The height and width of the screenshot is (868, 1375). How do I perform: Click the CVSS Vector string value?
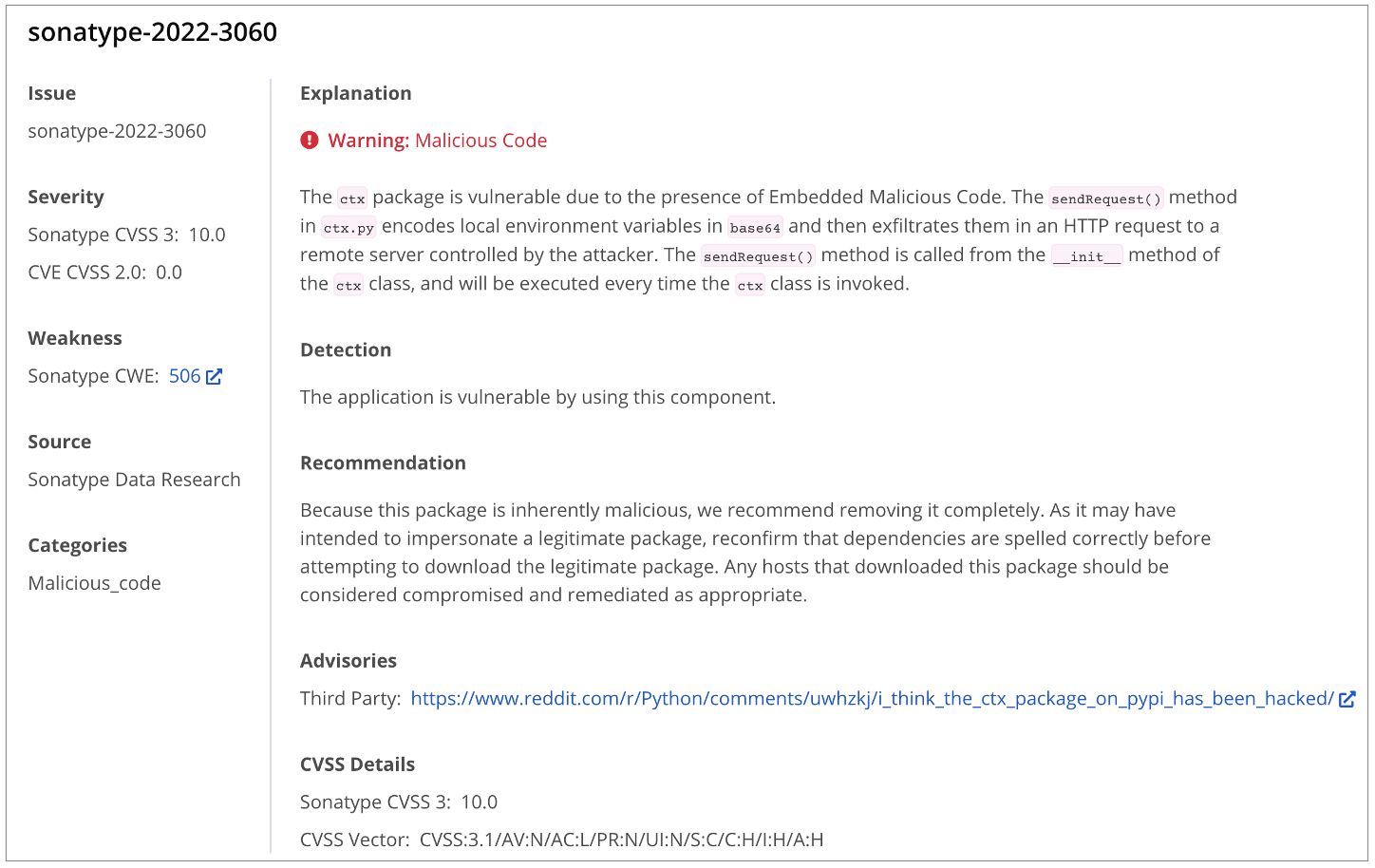pos(621,840)
